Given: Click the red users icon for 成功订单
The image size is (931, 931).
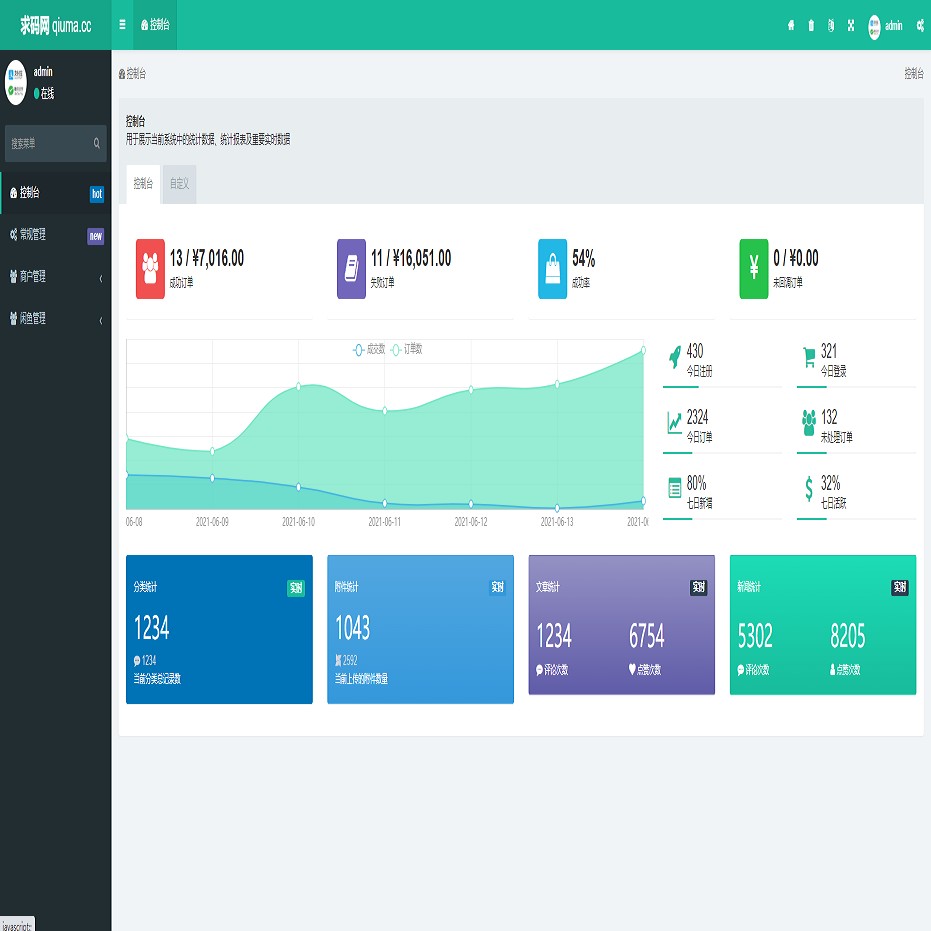Looking at the screenshot, I should [x=150, y=269].
